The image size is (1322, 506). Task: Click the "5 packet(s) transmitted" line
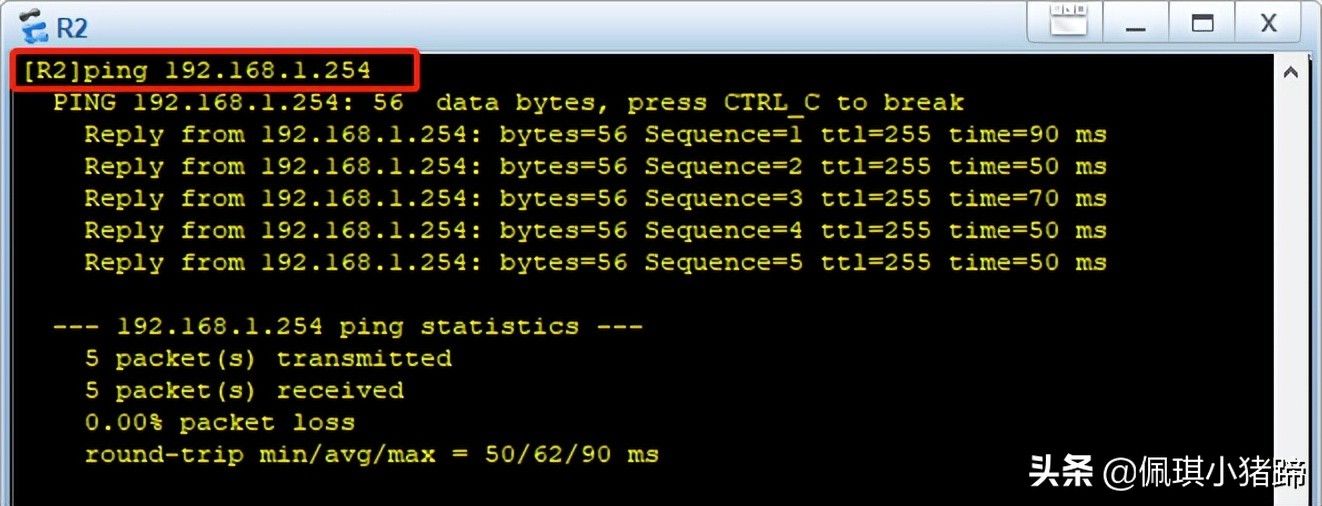[x=268, y=358]
